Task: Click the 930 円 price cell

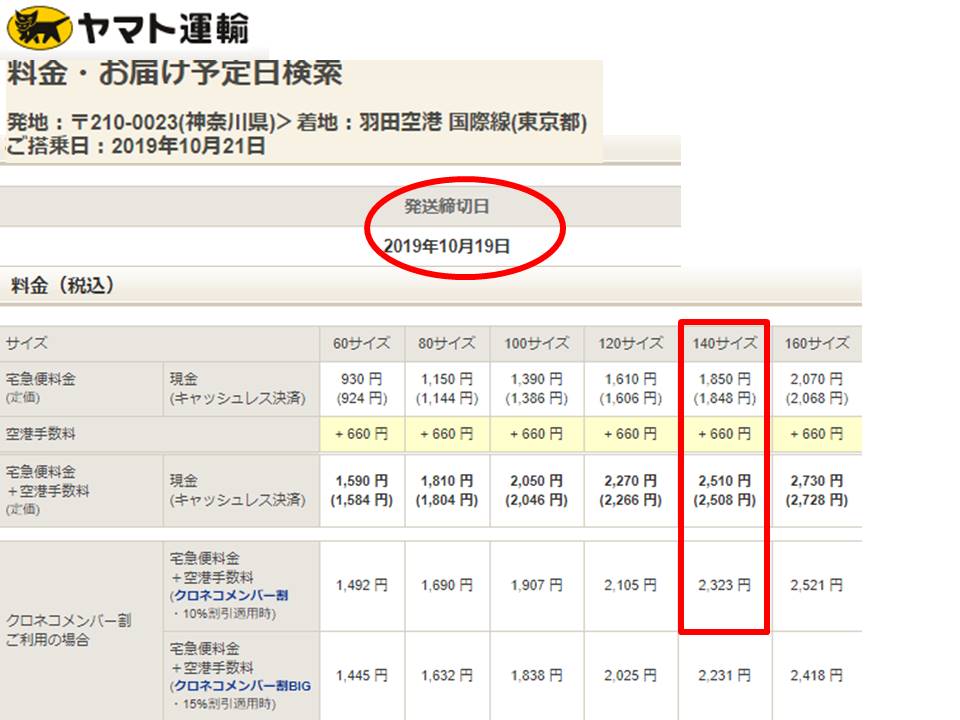Action: click(362, 389)
